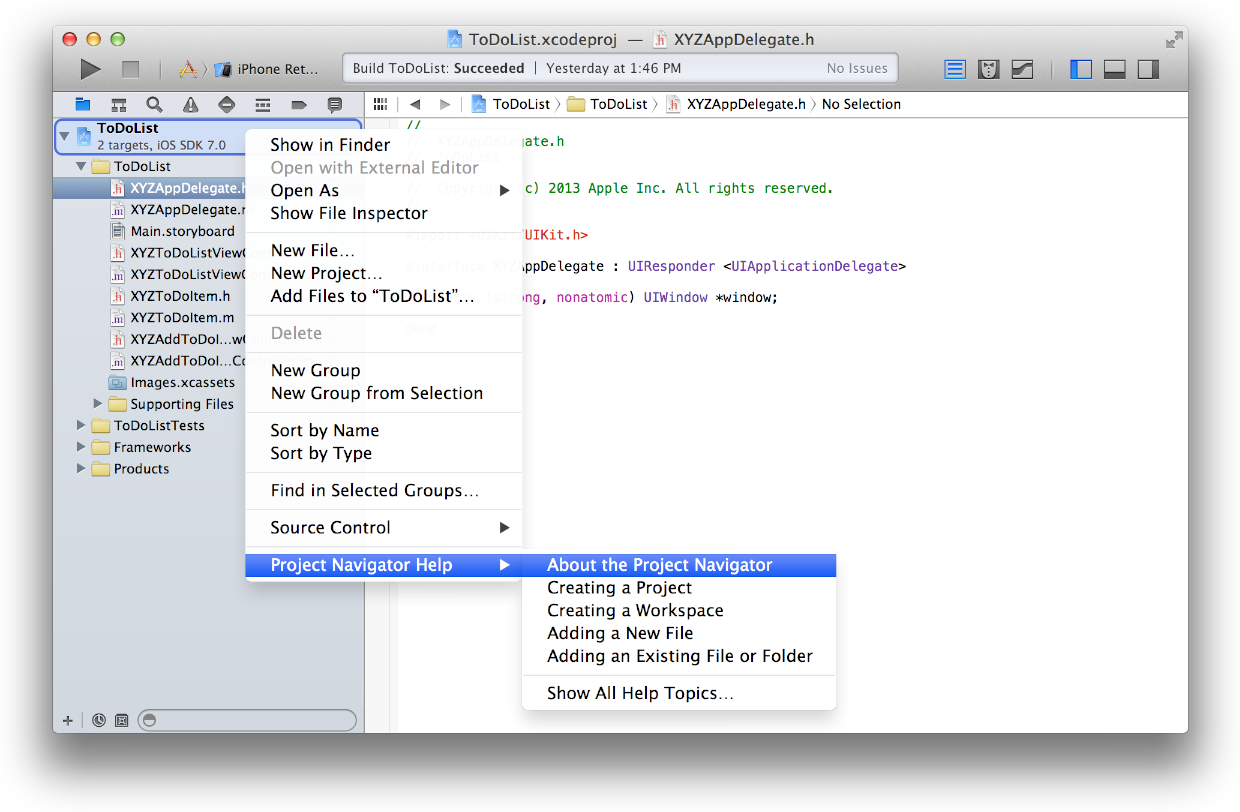Screen dimensions: 1240x812
Task: Open Creating a Workspace help topic
Action: 679,611
